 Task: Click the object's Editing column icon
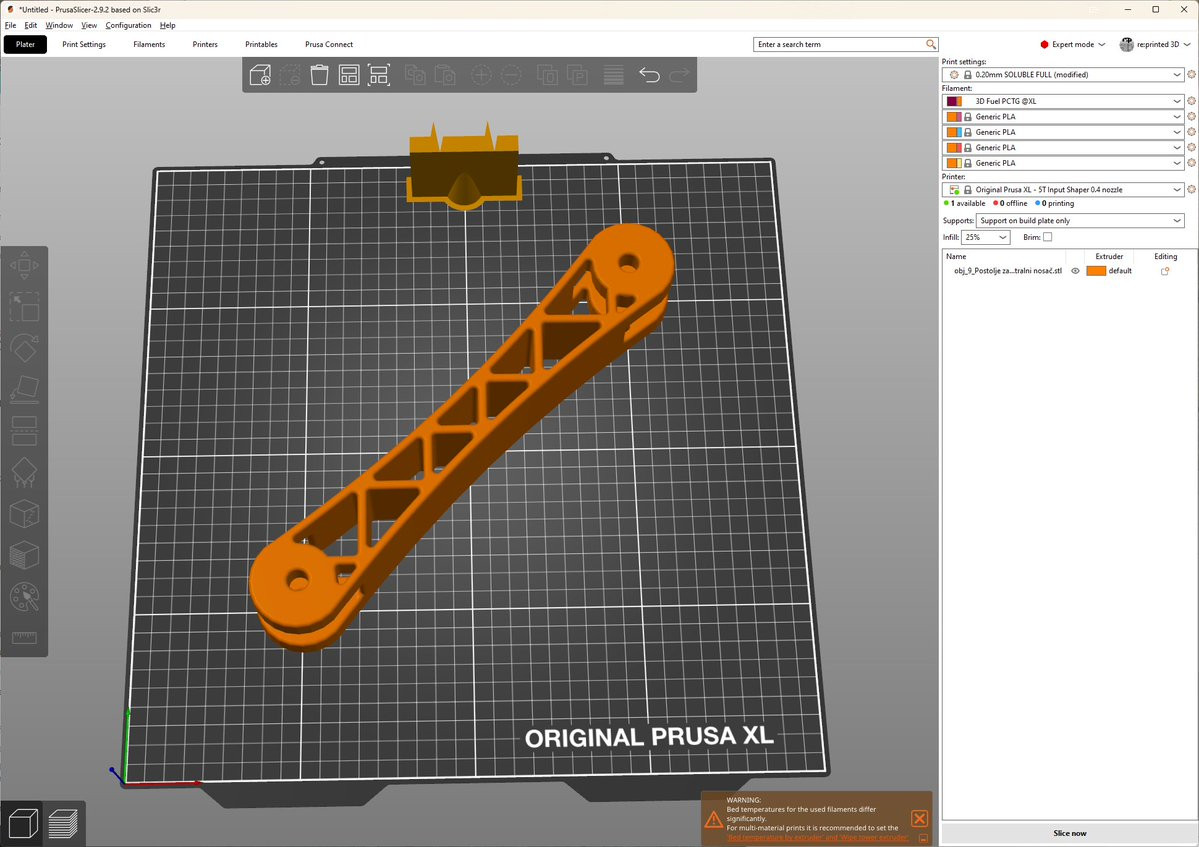click(1165, 271)
